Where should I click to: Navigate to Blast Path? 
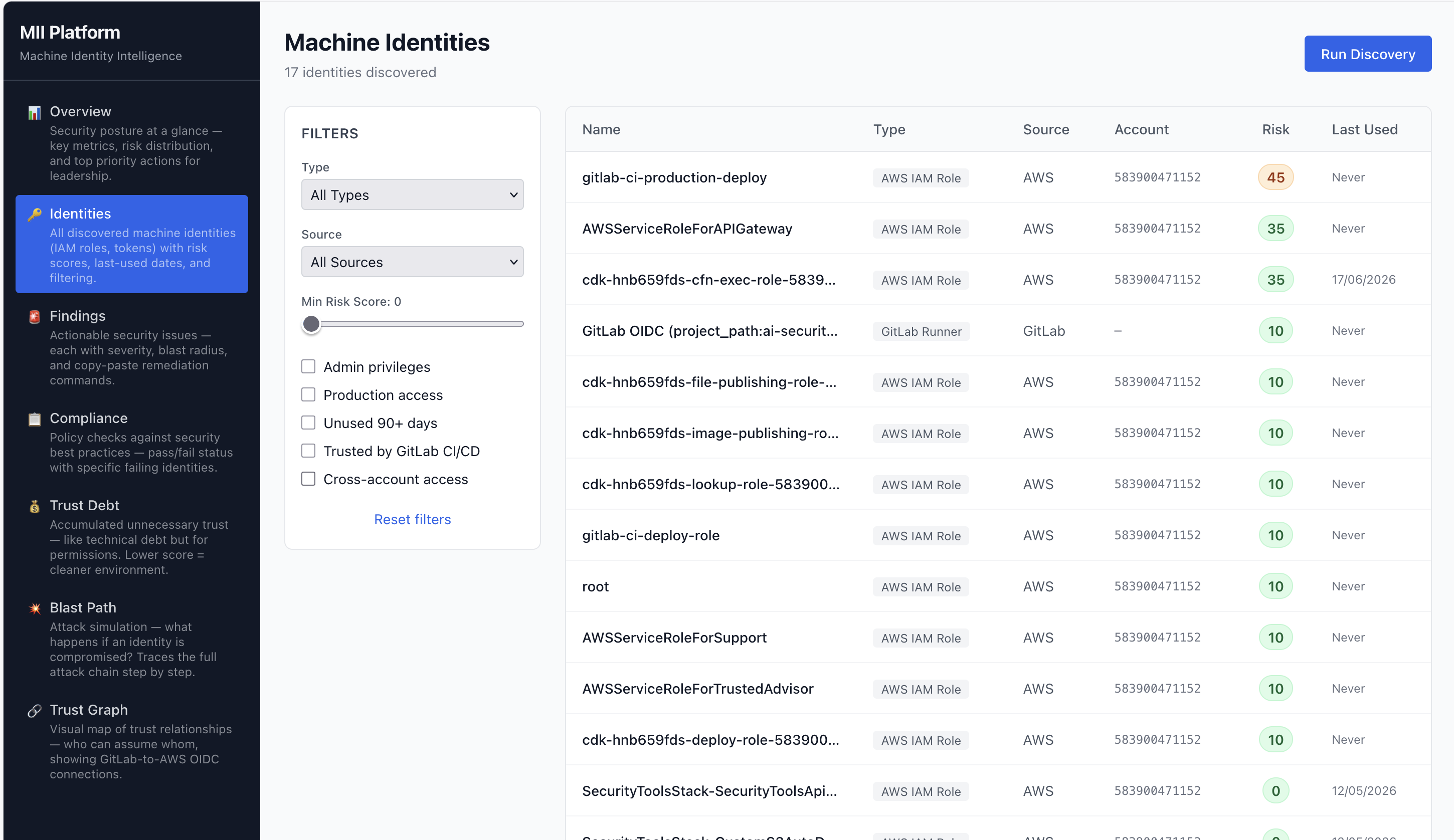(131, 639)
